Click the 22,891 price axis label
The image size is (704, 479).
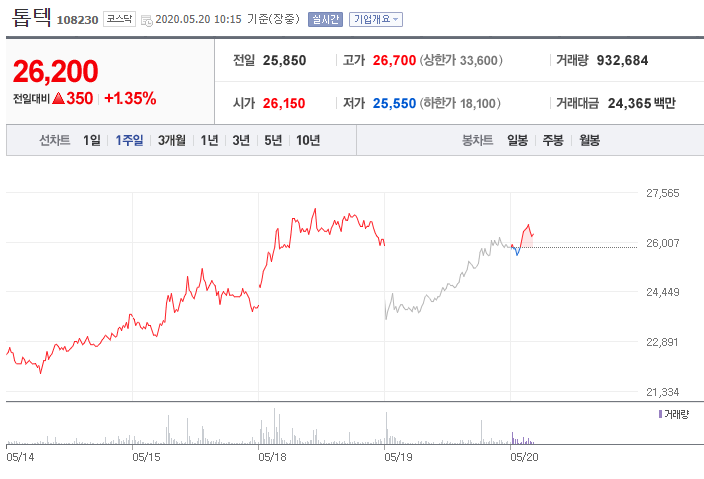pos(663,342)
